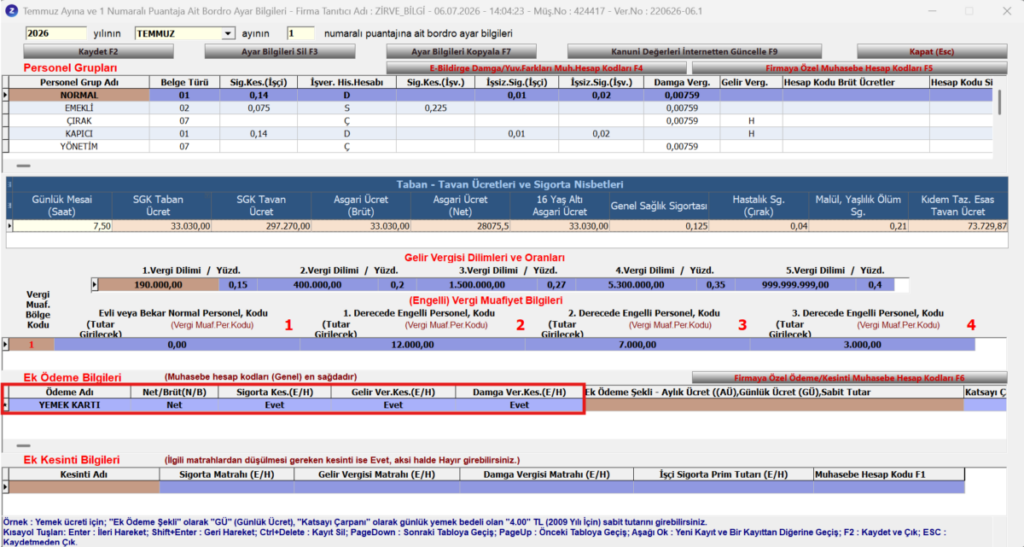
Task: Click the row arrow marker beside NORMAL
Action: 5,95
